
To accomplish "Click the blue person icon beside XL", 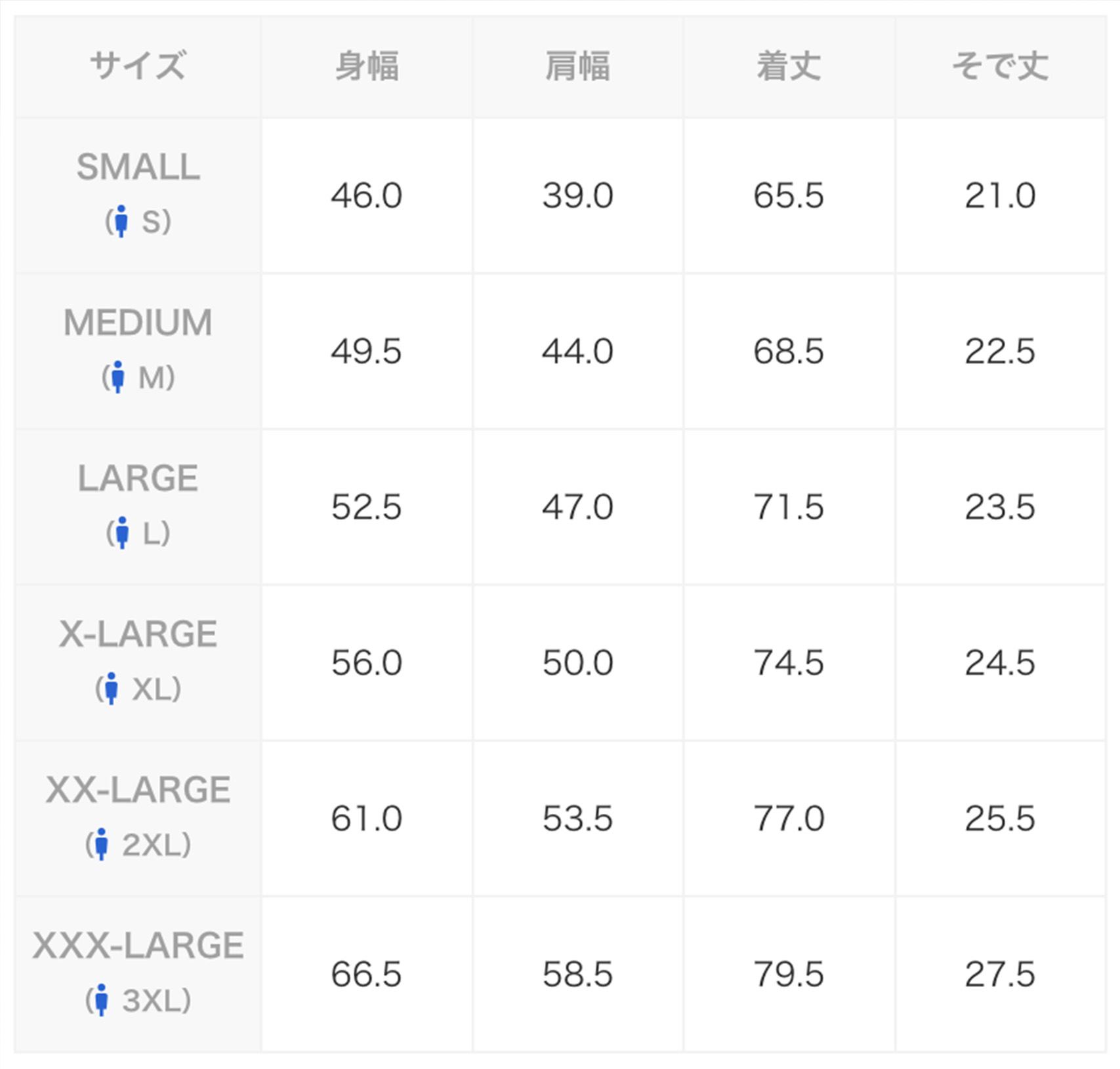I will (x=111, y=689).
